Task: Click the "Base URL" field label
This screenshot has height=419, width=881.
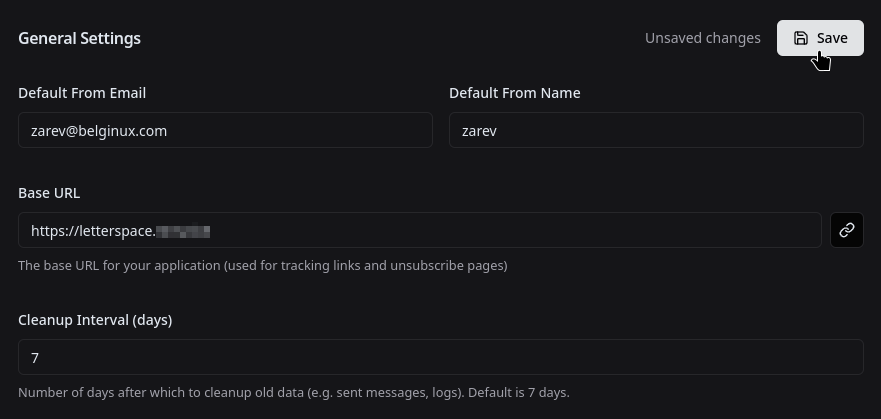Action: (x=49, y=193)
